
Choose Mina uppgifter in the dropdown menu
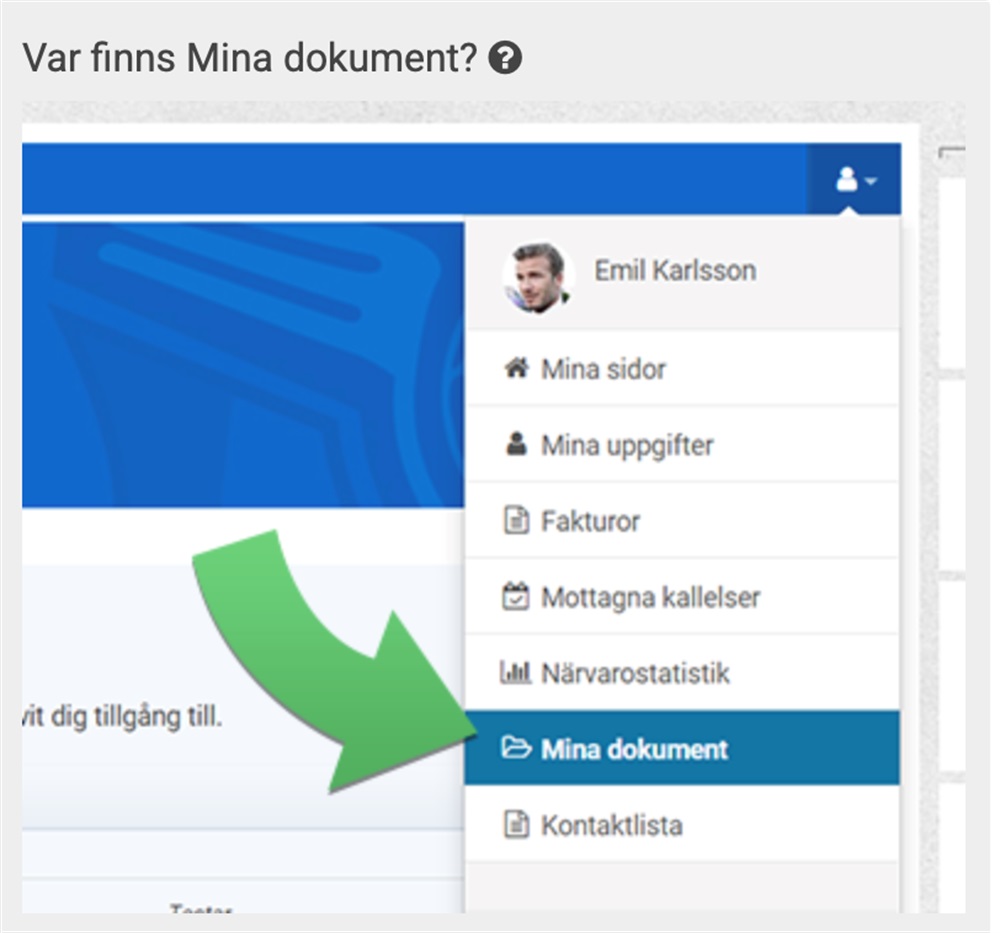click(x=627, y=445)
